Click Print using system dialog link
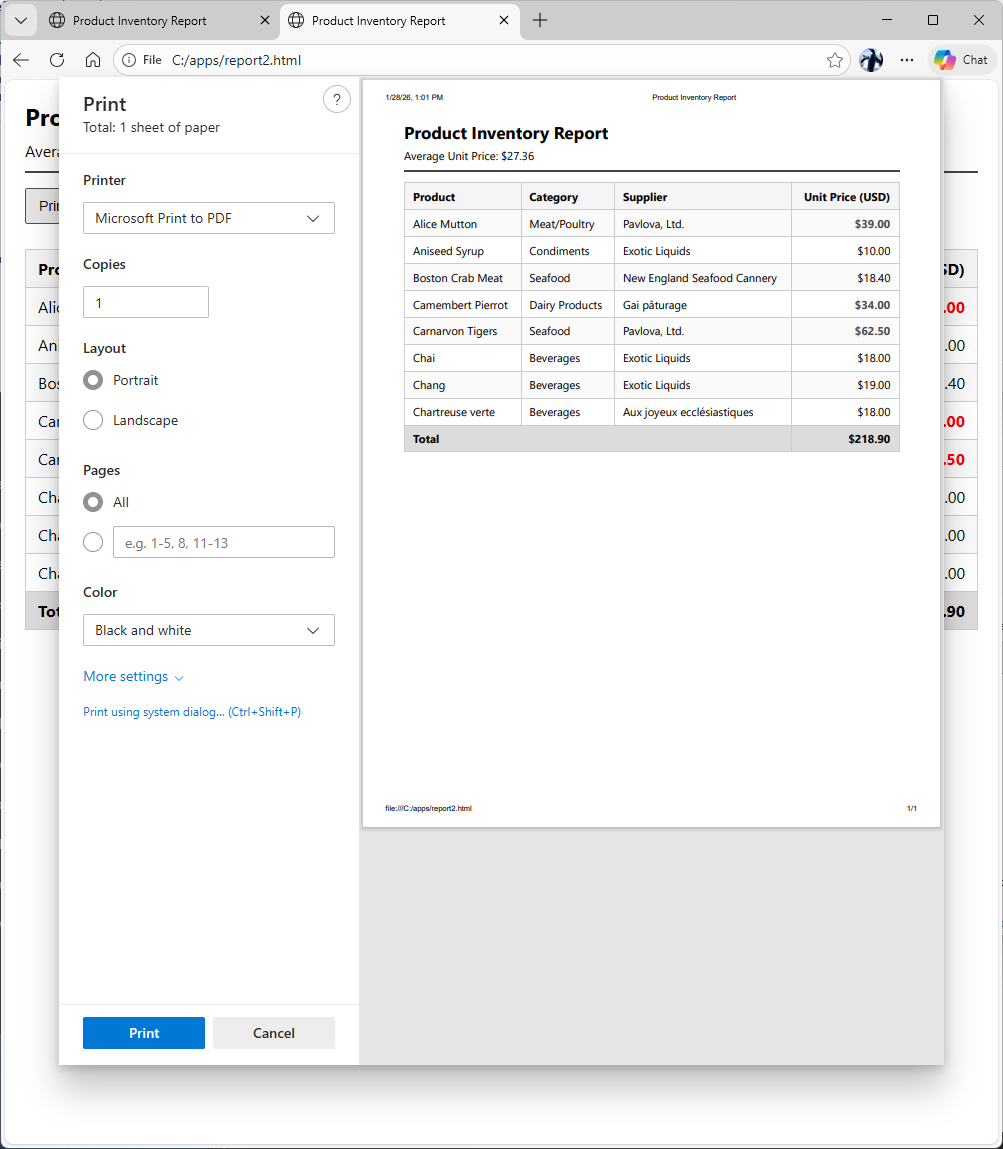The image size is (1003, 1149). pyautogui.click(x=192, y=712)
